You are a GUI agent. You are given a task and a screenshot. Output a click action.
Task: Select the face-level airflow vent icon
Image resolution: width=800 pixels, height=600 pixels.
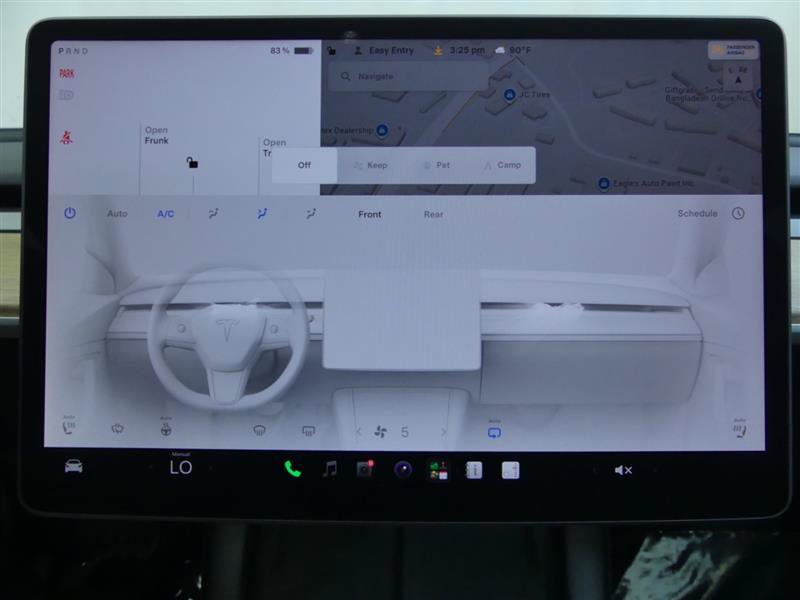[213, 214]
